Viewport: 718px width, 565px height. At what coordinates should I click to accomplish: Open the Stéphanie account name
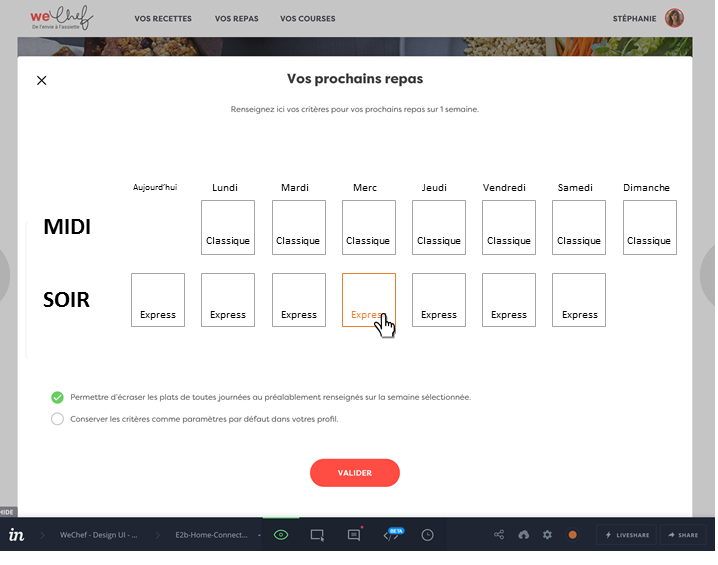pyautogui.click(x=634, y=19)
